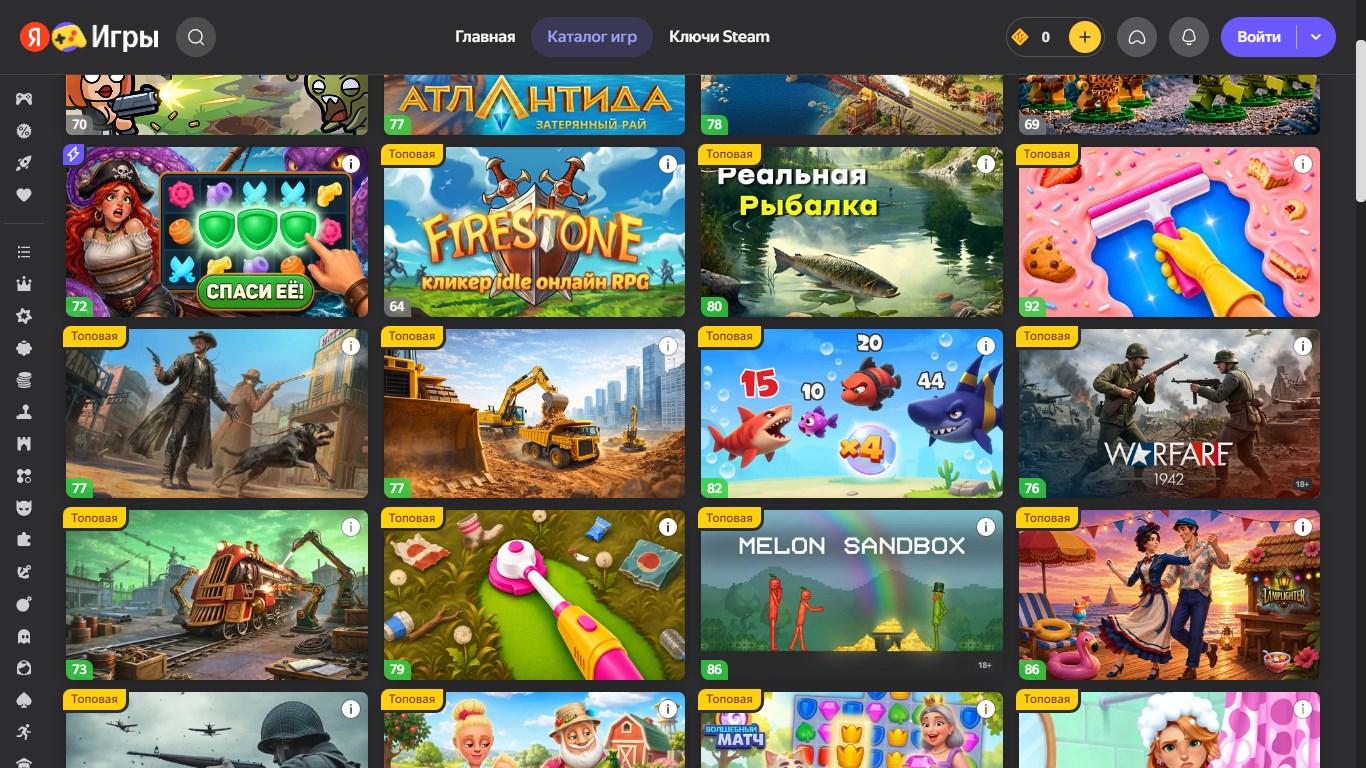1366x768 pixels.
Task: Select the castle tower category icon
Action: point(24,444)
